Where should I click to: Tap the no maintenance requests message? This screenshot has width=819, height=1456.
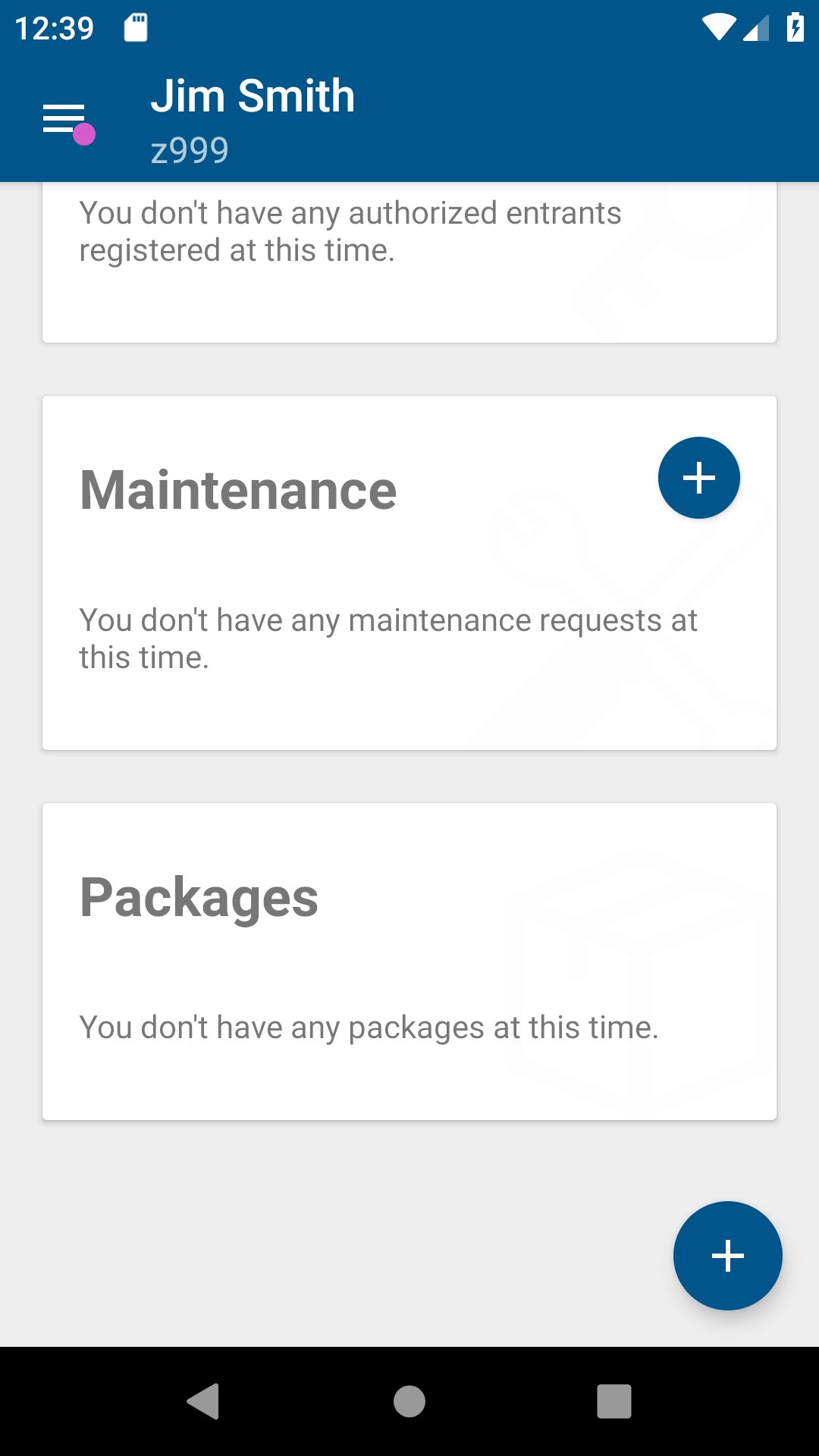click(388, 639)
